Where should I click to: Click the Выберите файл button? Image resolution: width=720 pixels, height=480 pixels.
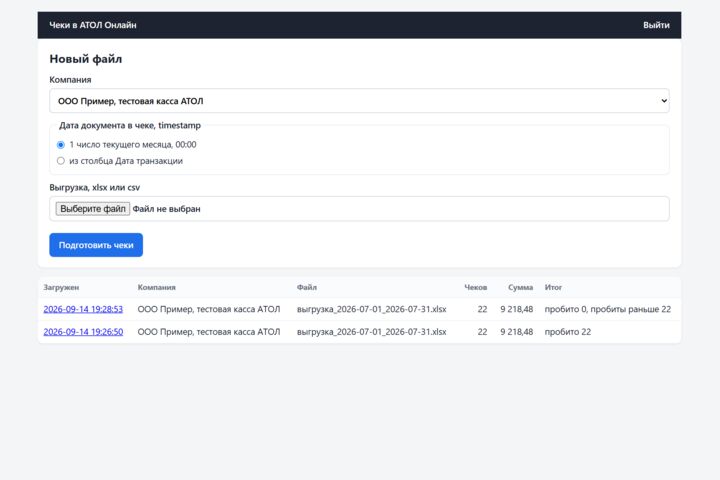coord(93,209)
